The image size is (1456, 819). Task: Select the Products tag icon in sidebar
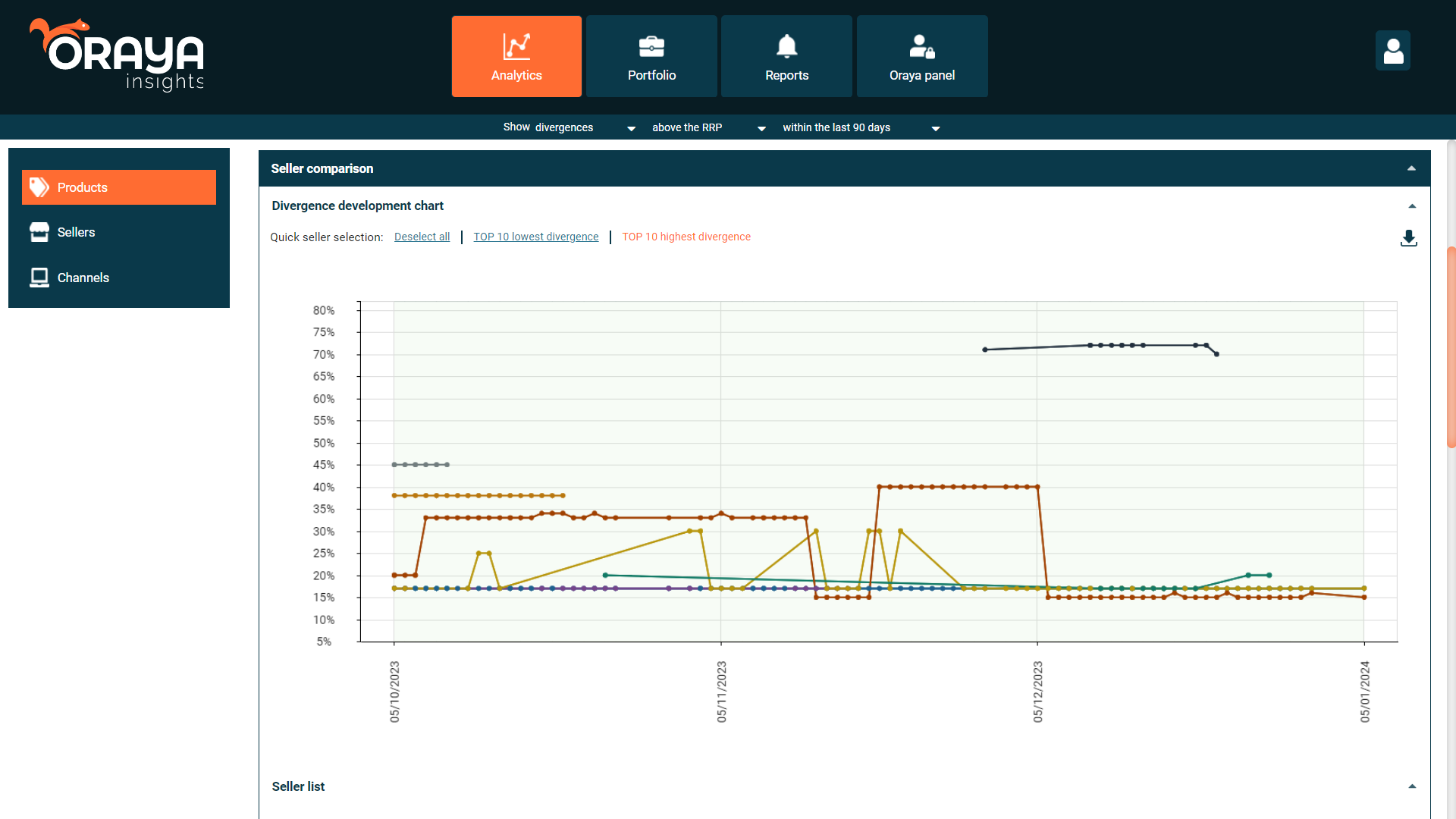(x=39, y=187)
